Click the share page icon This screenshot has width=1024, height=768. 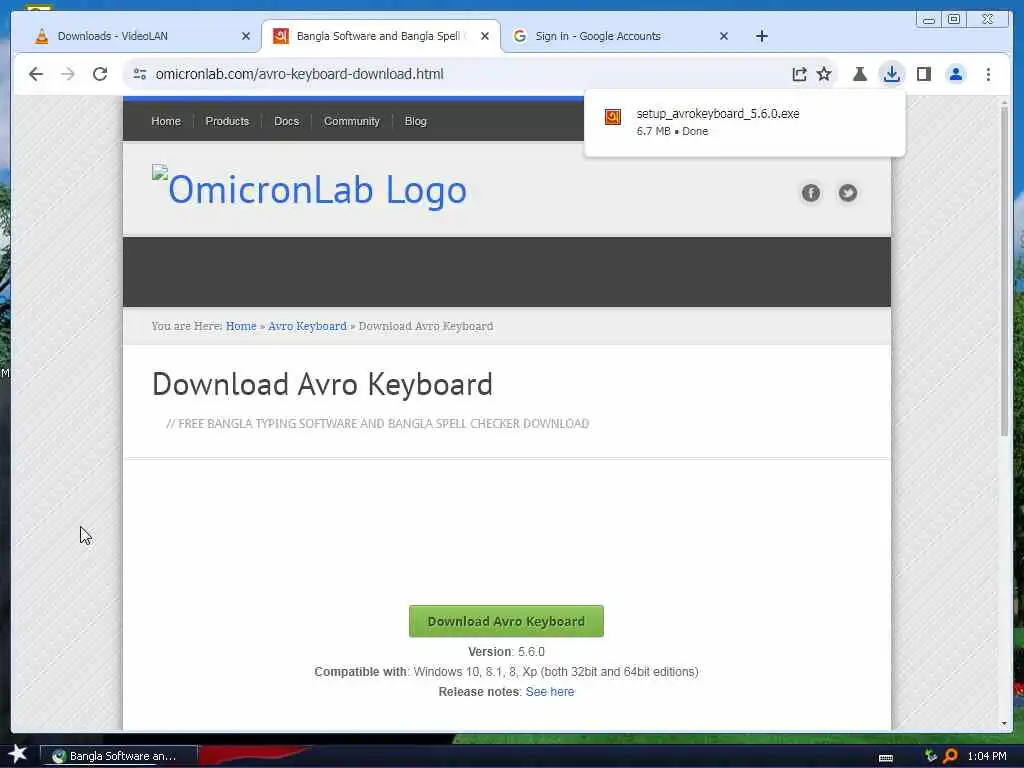tap(799, 74)
